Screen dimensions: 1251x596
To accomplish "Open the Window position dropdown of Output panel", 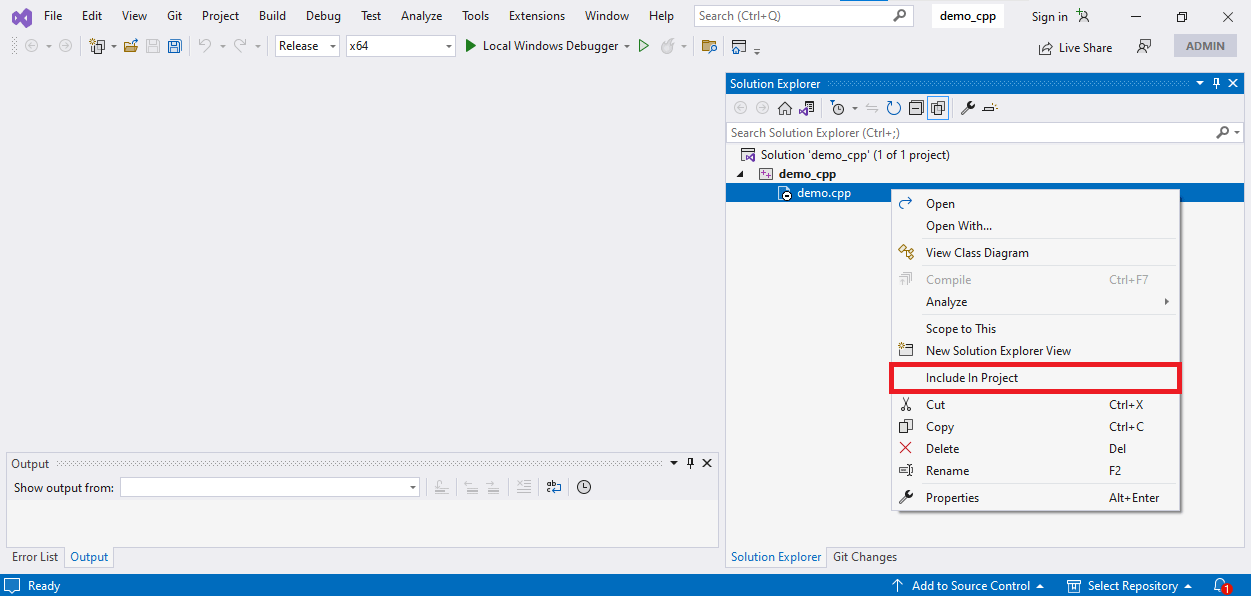I will 674,463.
